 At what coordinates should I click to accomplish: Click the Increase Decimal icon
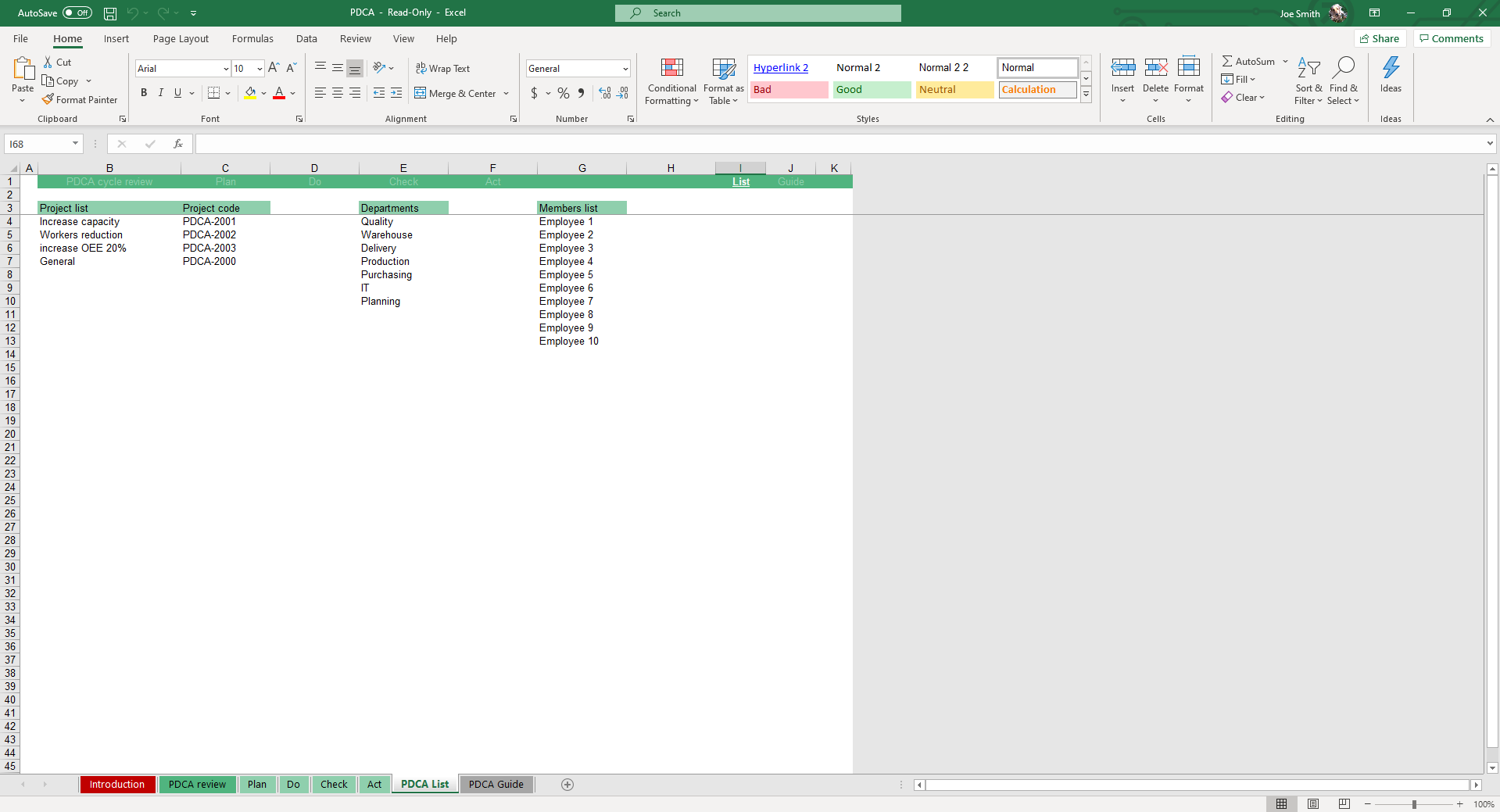pyautogui.click(x=605, y=93)
